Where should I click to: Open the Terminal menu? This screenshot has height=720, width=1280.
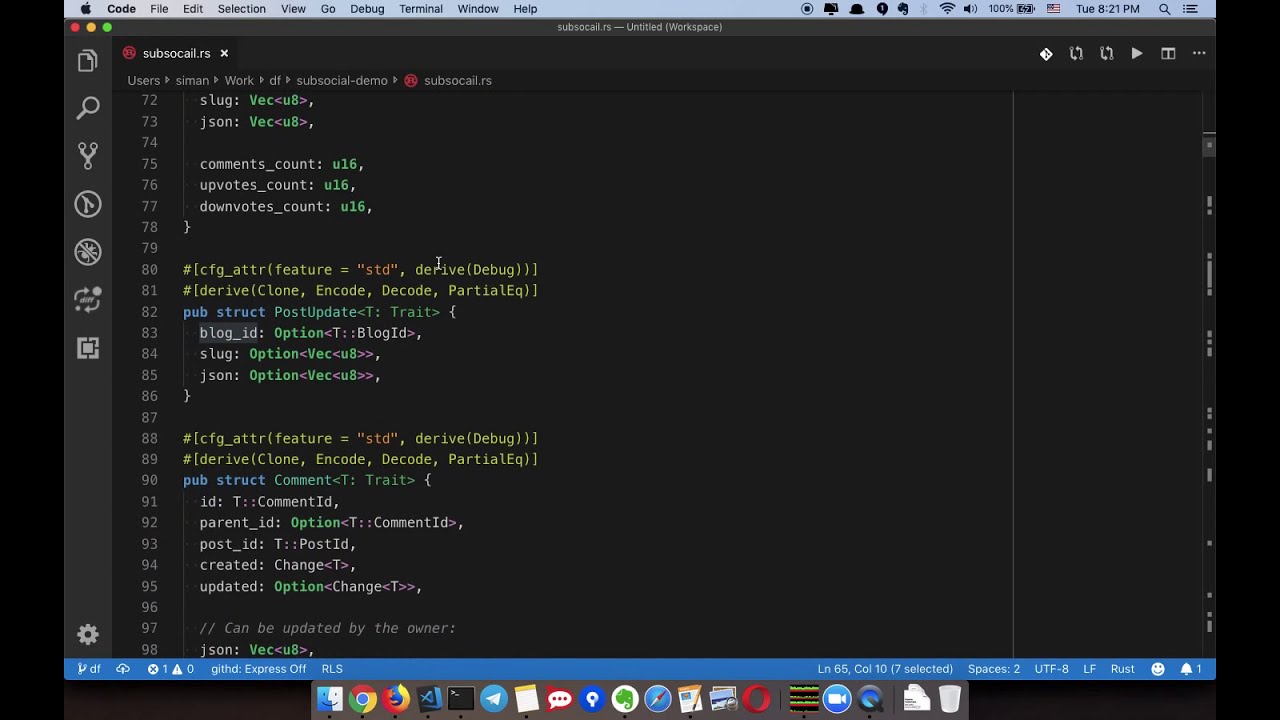tap(421, 9)
